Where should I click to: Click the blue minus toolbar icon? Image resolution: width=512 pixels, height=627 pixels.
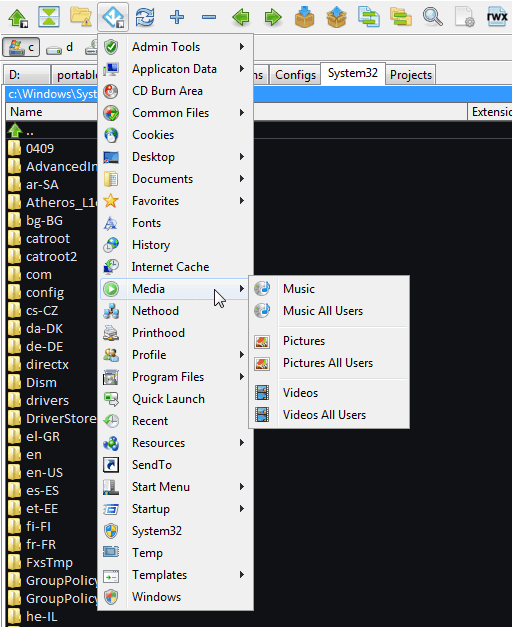click(209, 17)
